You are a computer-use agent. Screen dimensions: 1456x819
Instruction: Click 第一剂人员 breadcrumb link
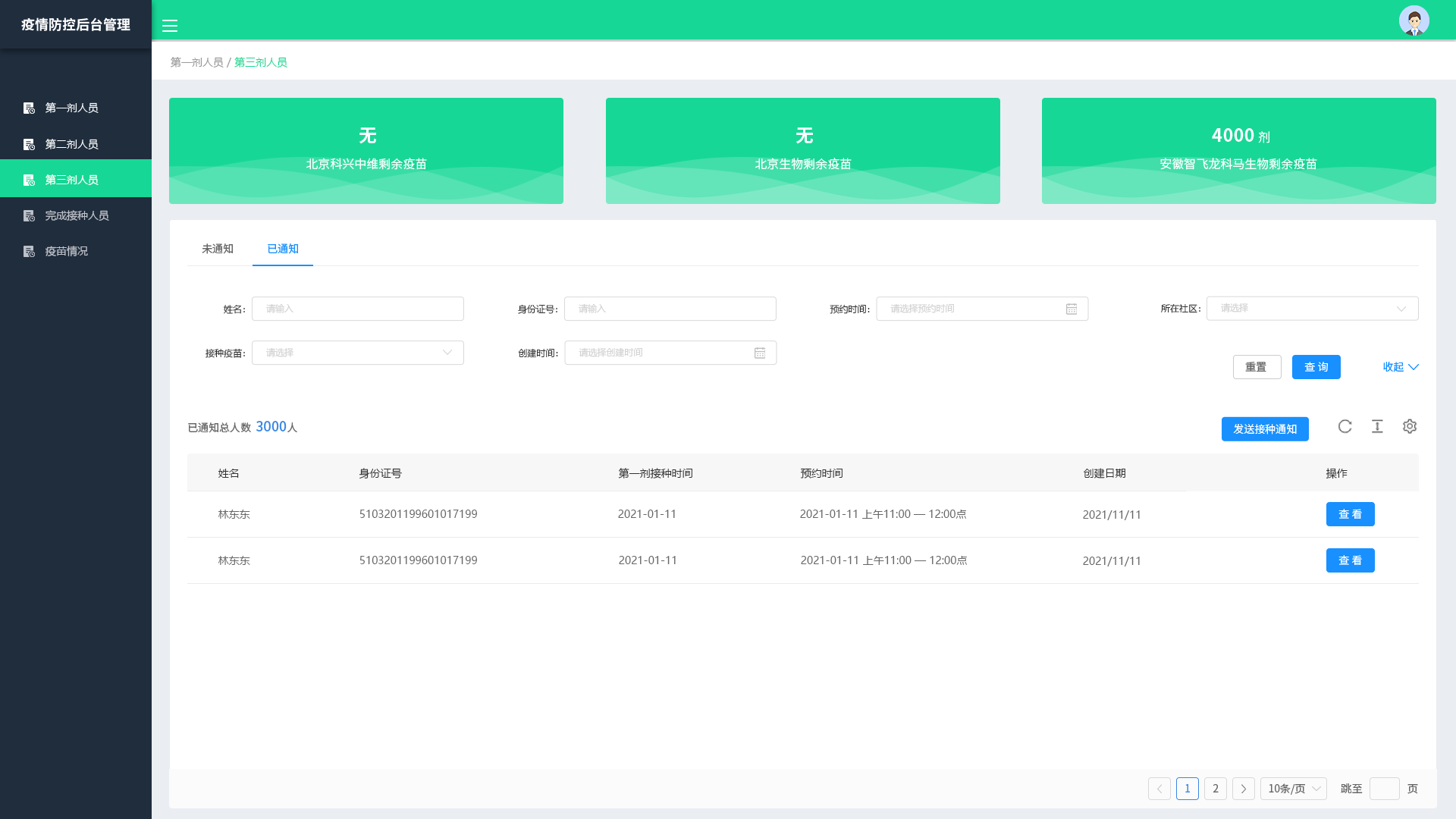[x=197, y=62]
